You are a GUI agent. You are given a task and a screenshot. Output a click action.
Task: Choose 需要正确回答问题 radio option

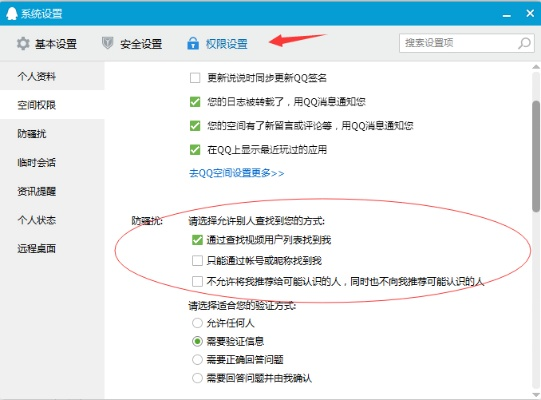197,360
